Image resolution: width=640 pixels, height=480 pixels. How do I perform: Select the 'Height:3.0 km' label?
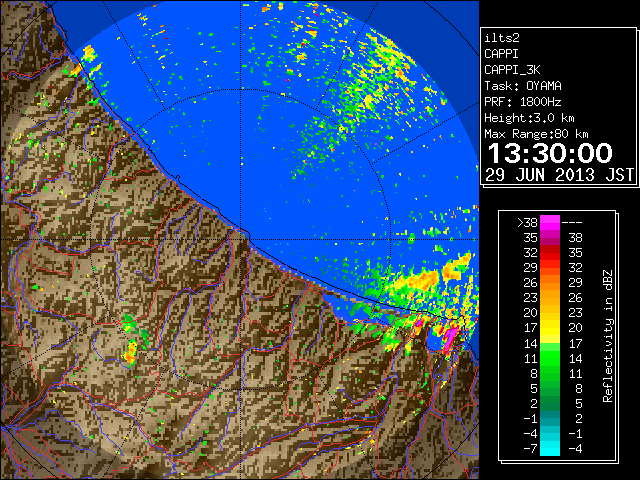529,118
